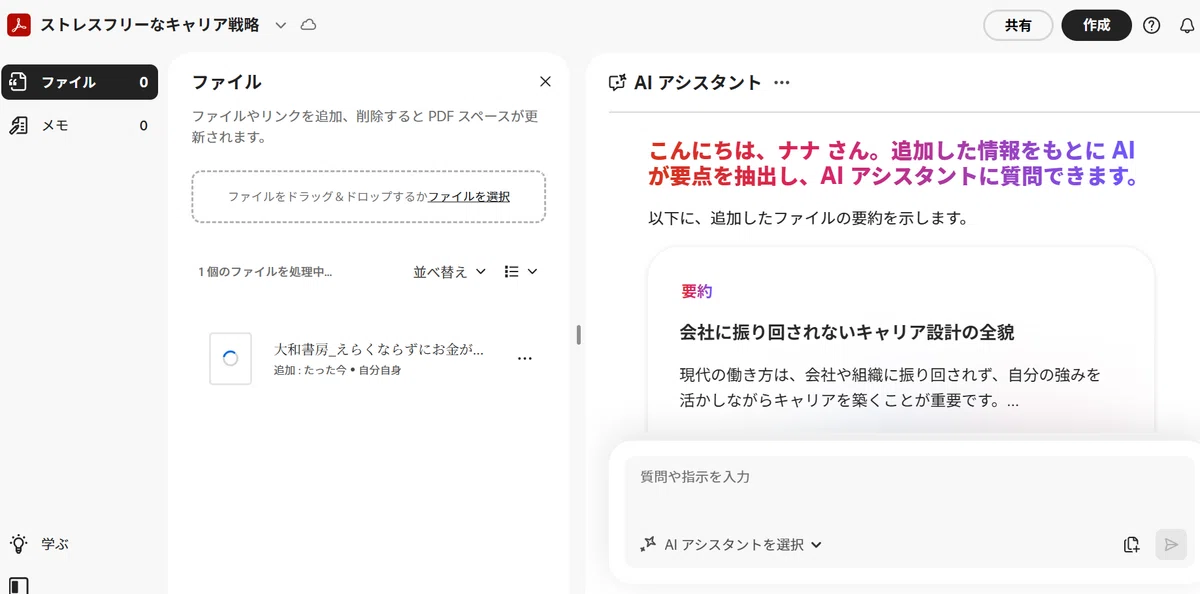Click the Adobe Acrobat logo icon

tap(19, 25)
